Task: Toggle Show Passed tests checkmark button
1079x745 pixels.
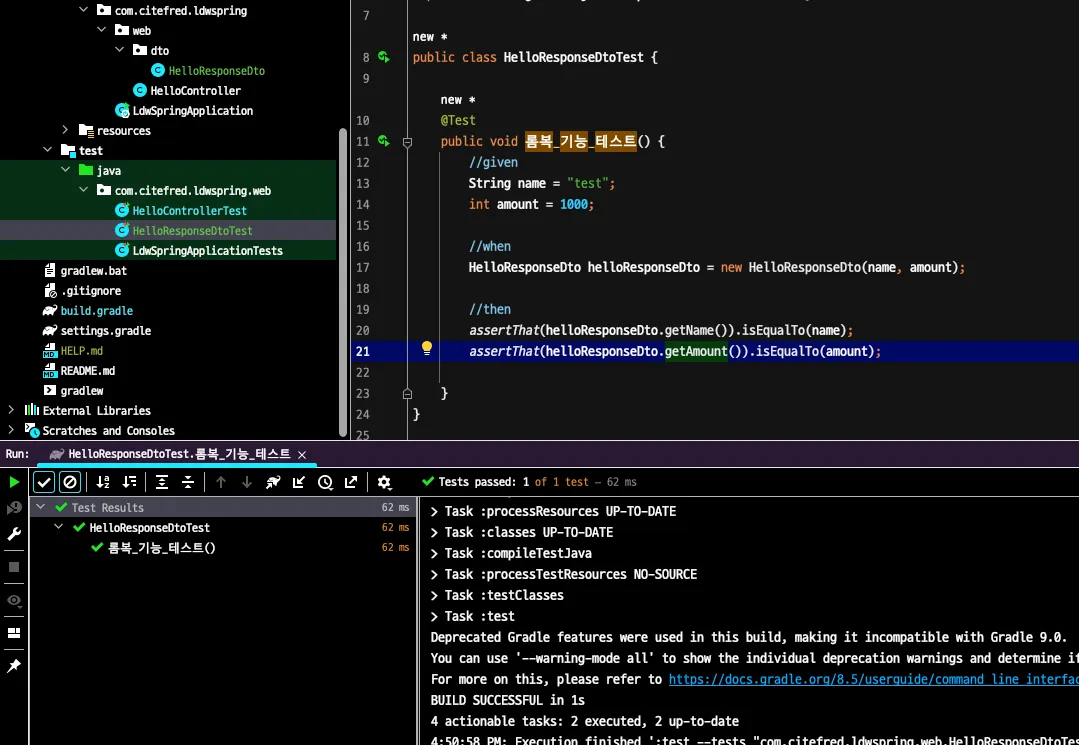Action: point(44,482)
